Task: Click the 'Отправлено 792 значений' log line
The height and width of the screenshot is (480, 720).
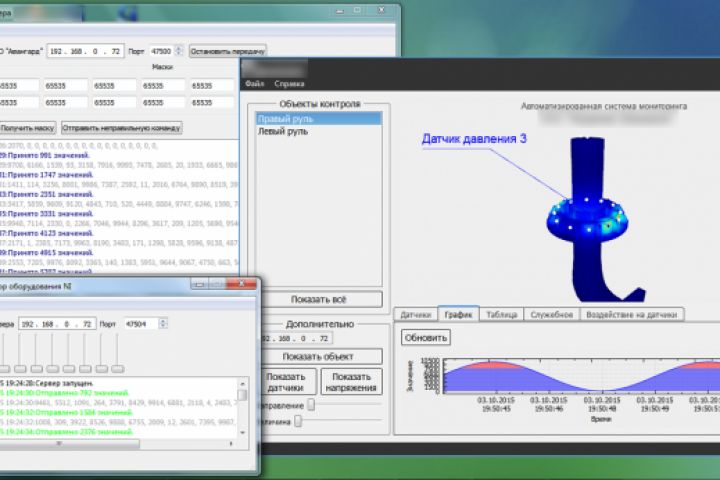Action: pos(64,393)
